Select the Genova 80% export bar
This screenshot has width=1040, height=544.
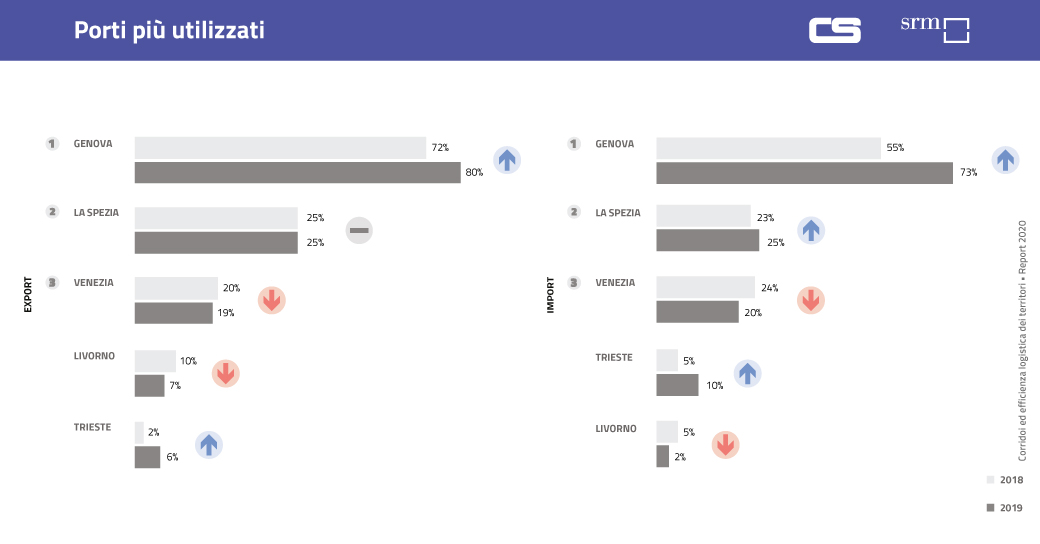tap(297, 172)
